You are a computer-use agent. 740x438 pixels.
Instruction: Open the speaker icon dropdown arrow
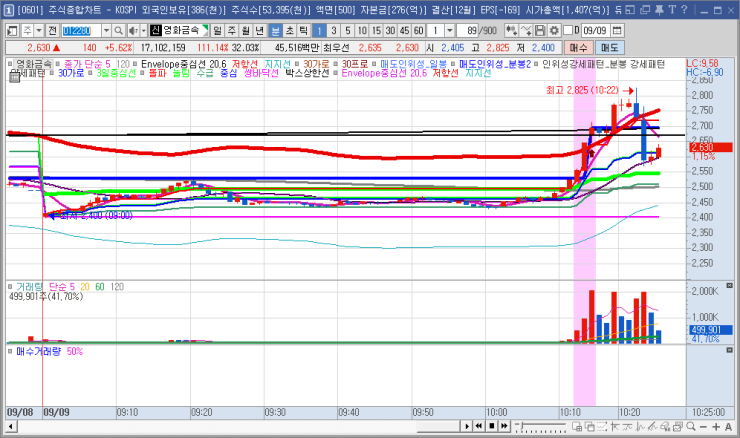[x=143, y=31]
